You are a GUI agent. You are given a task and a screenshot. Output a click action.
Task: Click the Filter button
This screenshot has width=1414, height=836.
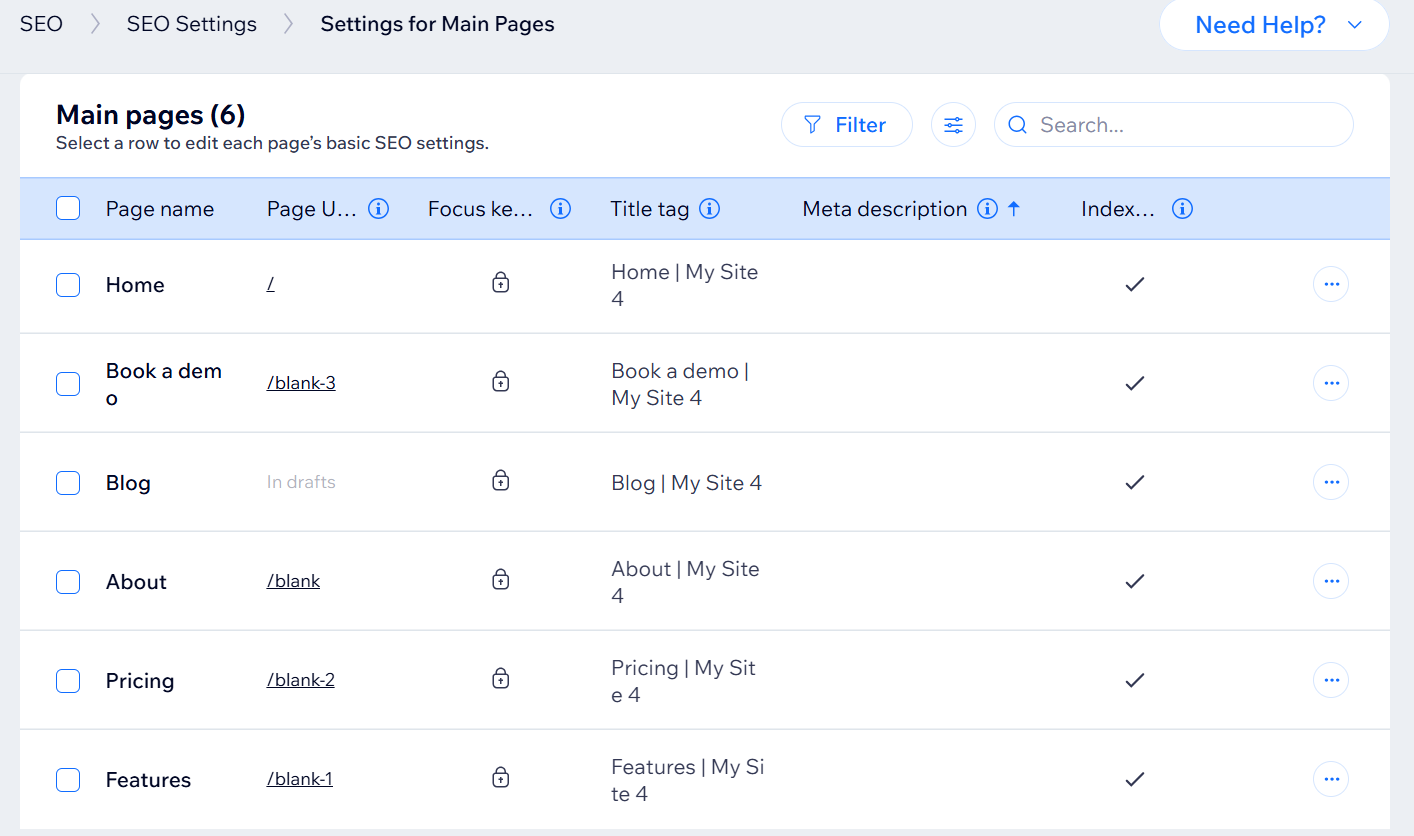point(846,125)
